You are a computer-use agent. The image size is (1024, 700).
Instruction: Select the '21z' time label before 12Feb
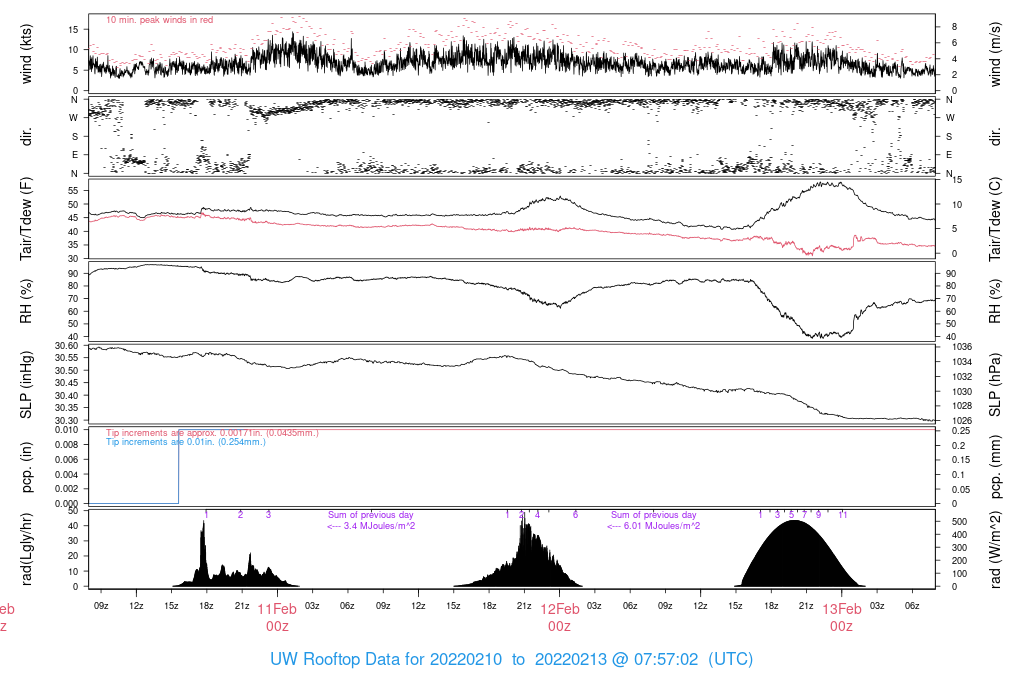click(x=524, y=606)
